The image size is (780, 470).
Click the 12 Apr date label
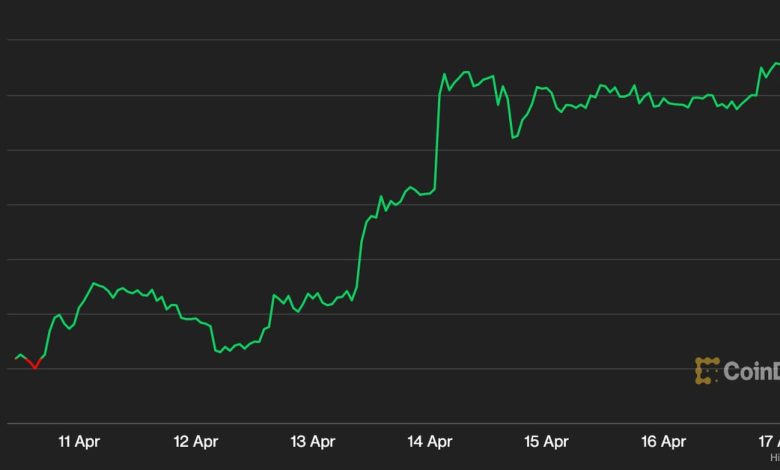pyautogui.click(x=196, y=441)
